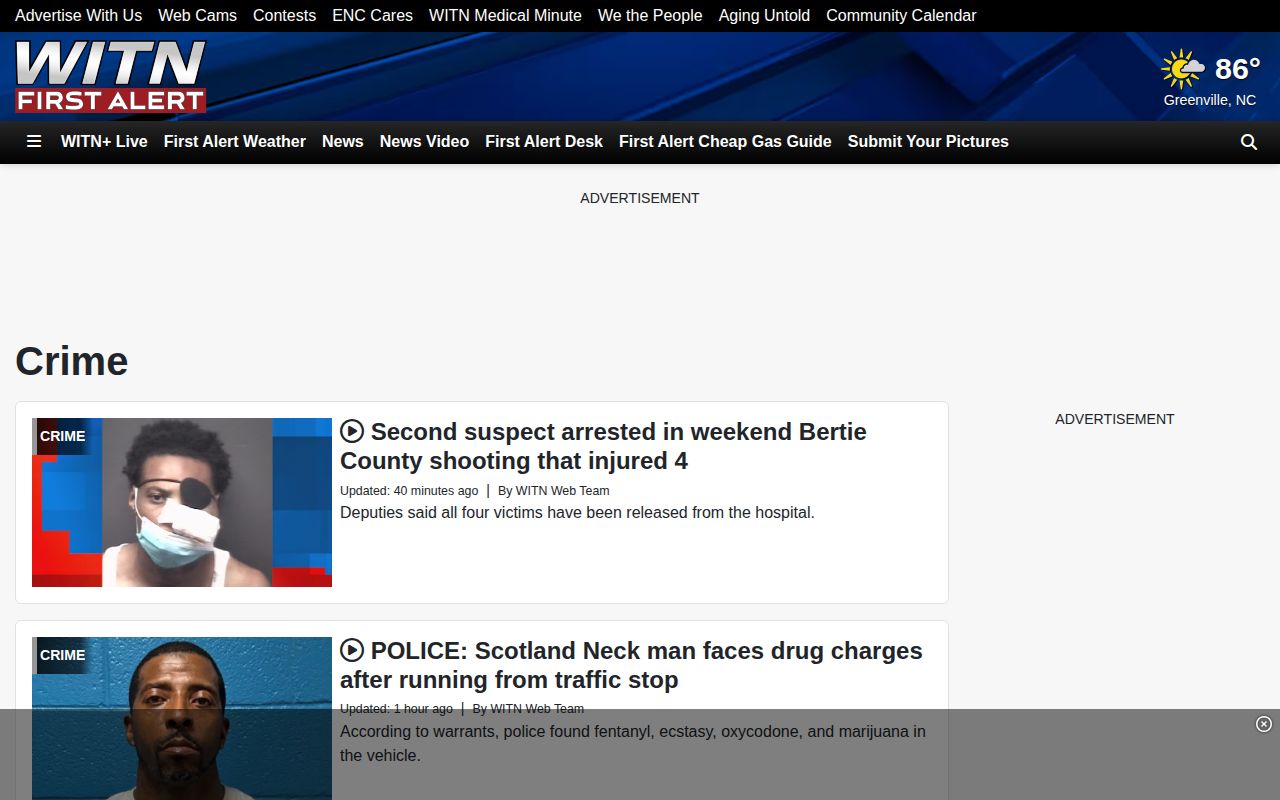Open Aging Untold section
Viewport: 1280px width, 800px height.
(764, 16)
